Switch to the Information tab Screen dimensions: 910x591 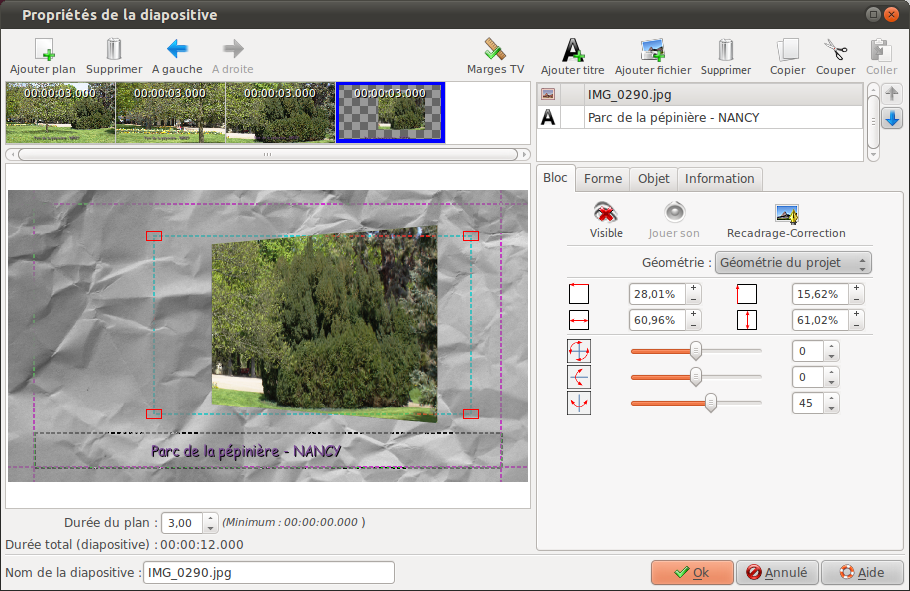coord(719,178)
